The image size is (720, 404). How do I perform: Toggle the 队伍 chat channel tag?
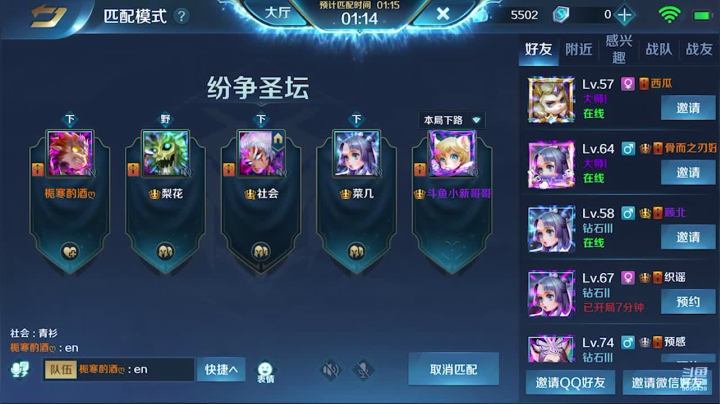coord(61,369)
